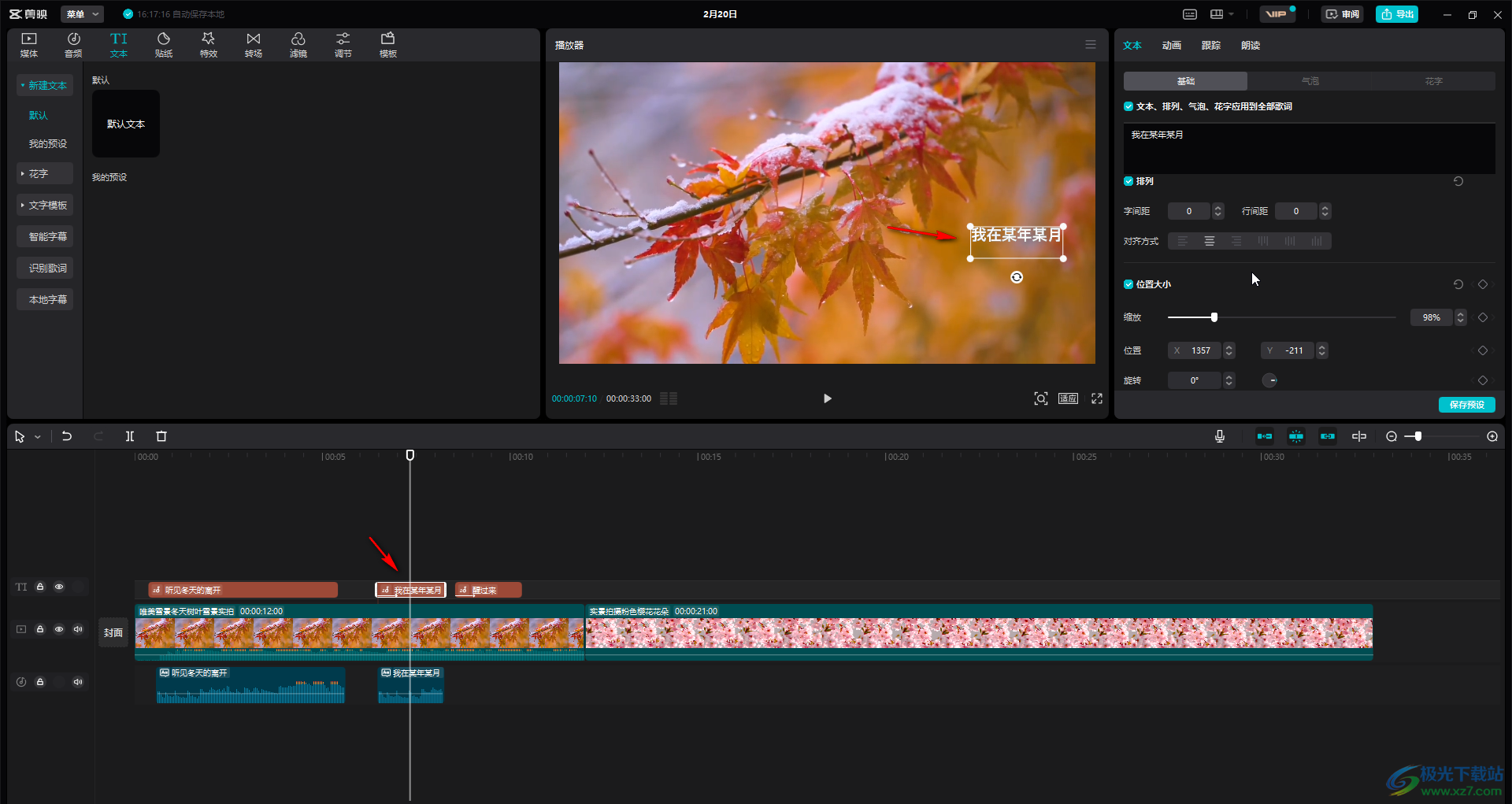Expand the 花字 category

pyautogui.click(x=45, y=173)
